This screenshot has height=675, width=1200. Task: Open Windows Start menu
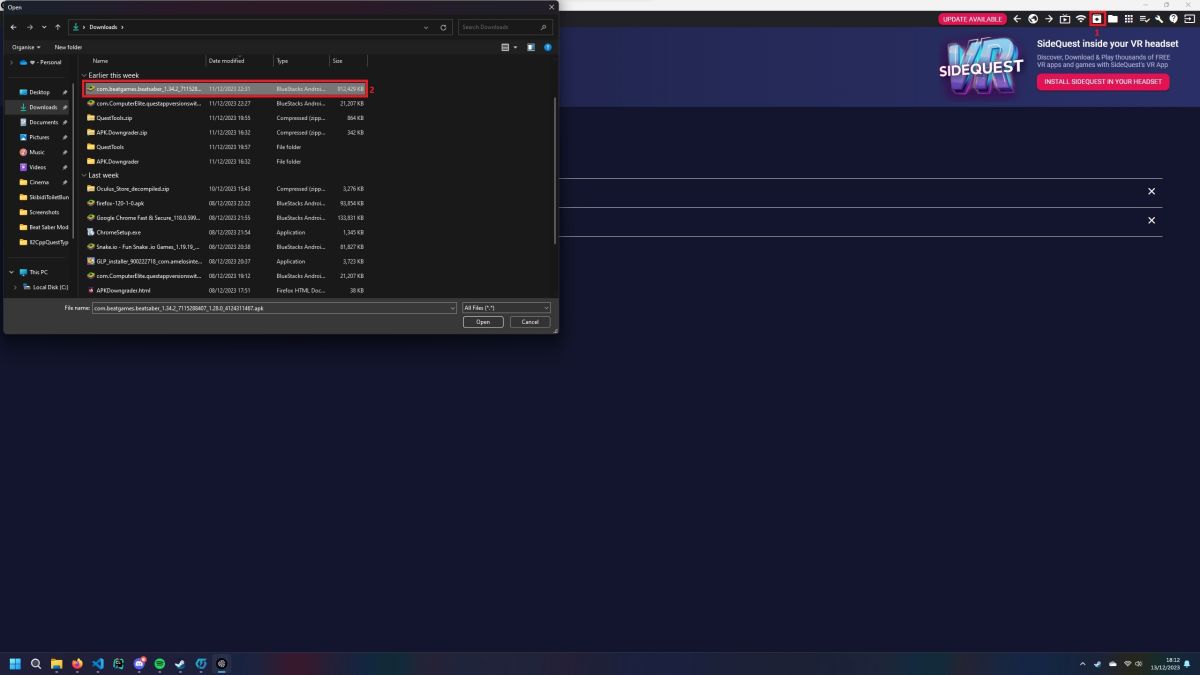[x=16, y=663]
